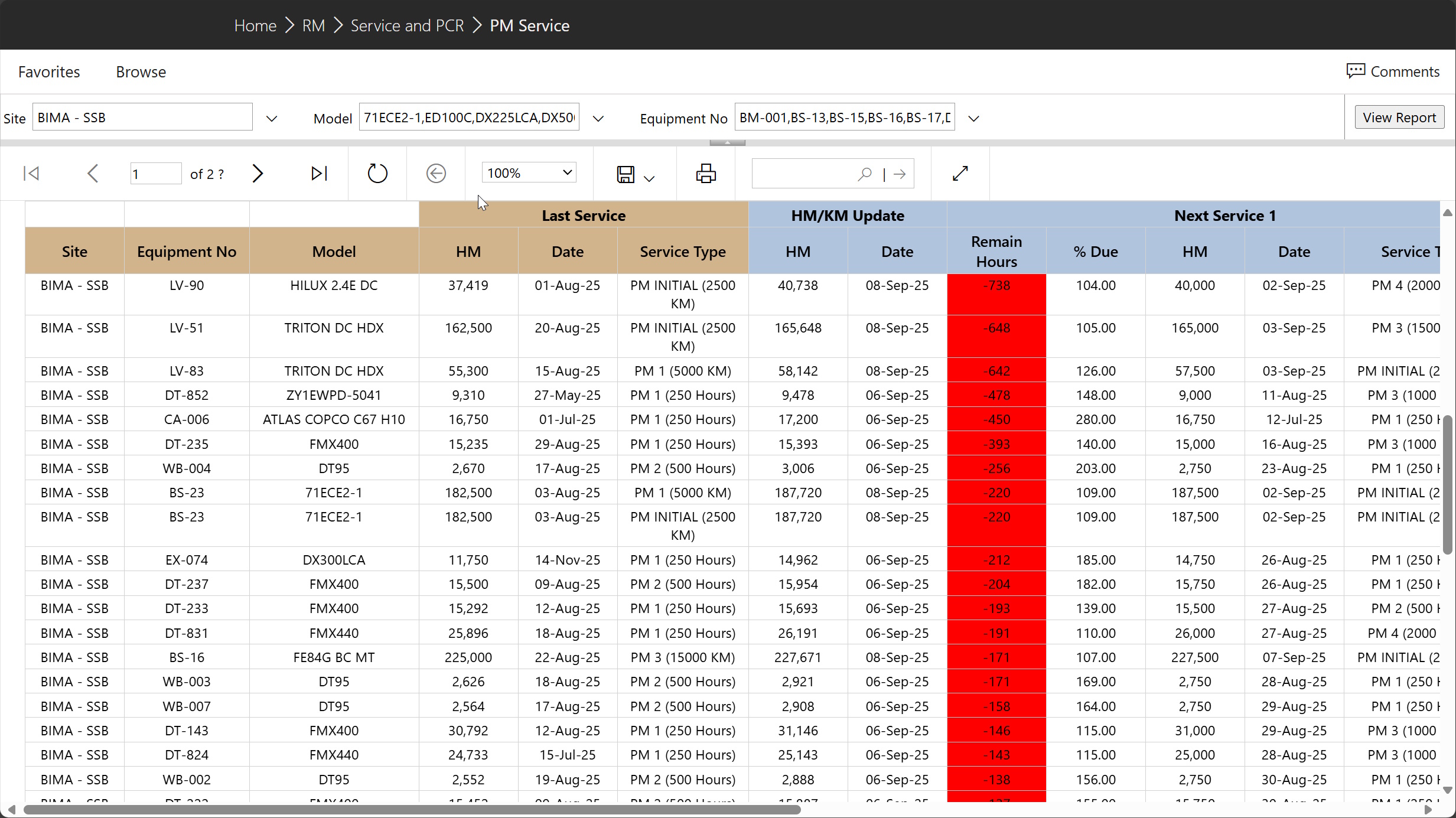
Task: Expand the Equipment No dropdown
Action: click(974, 118)
